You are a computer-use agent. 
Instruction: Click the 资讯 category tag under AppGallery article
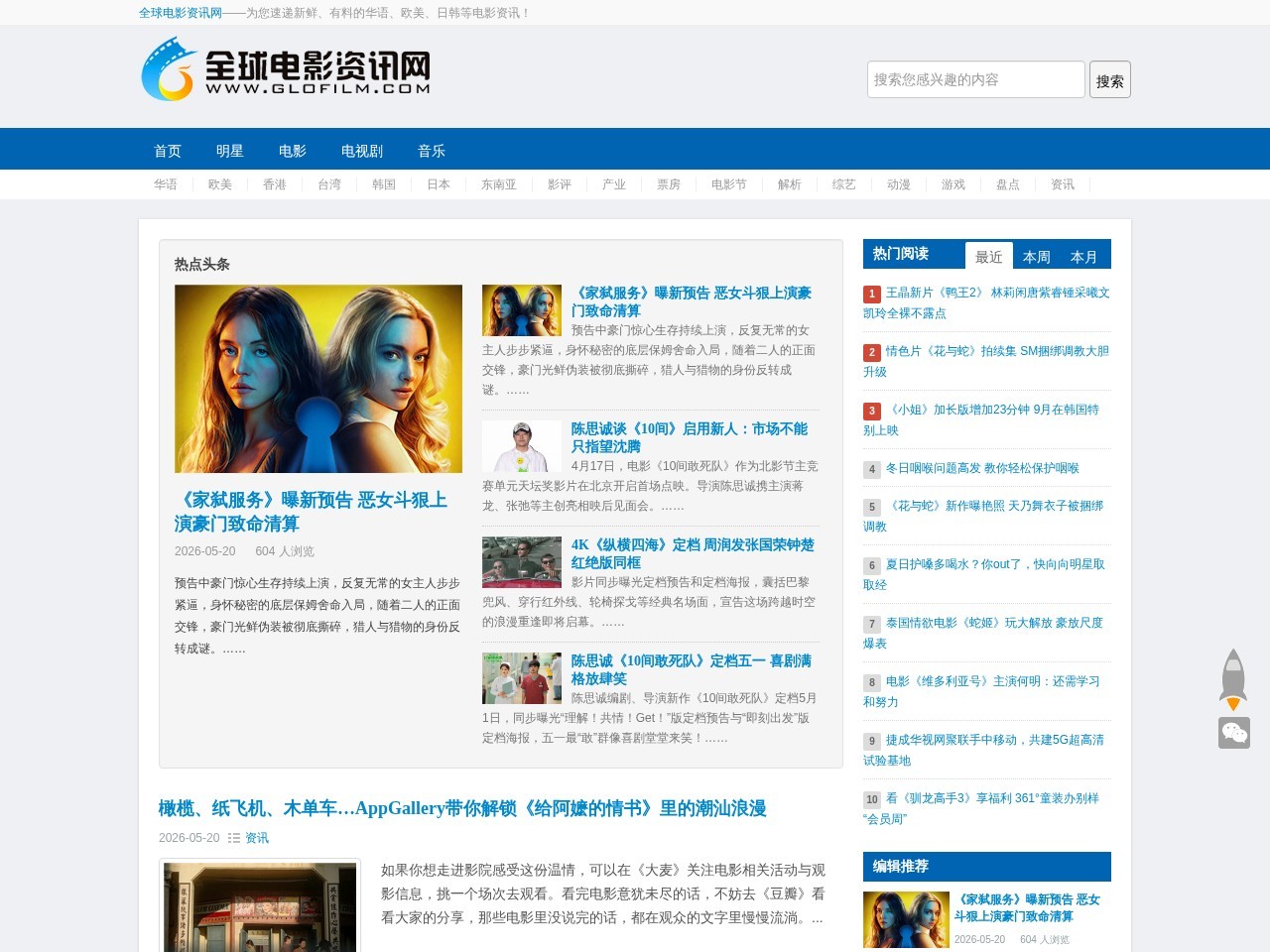point(257,838)
